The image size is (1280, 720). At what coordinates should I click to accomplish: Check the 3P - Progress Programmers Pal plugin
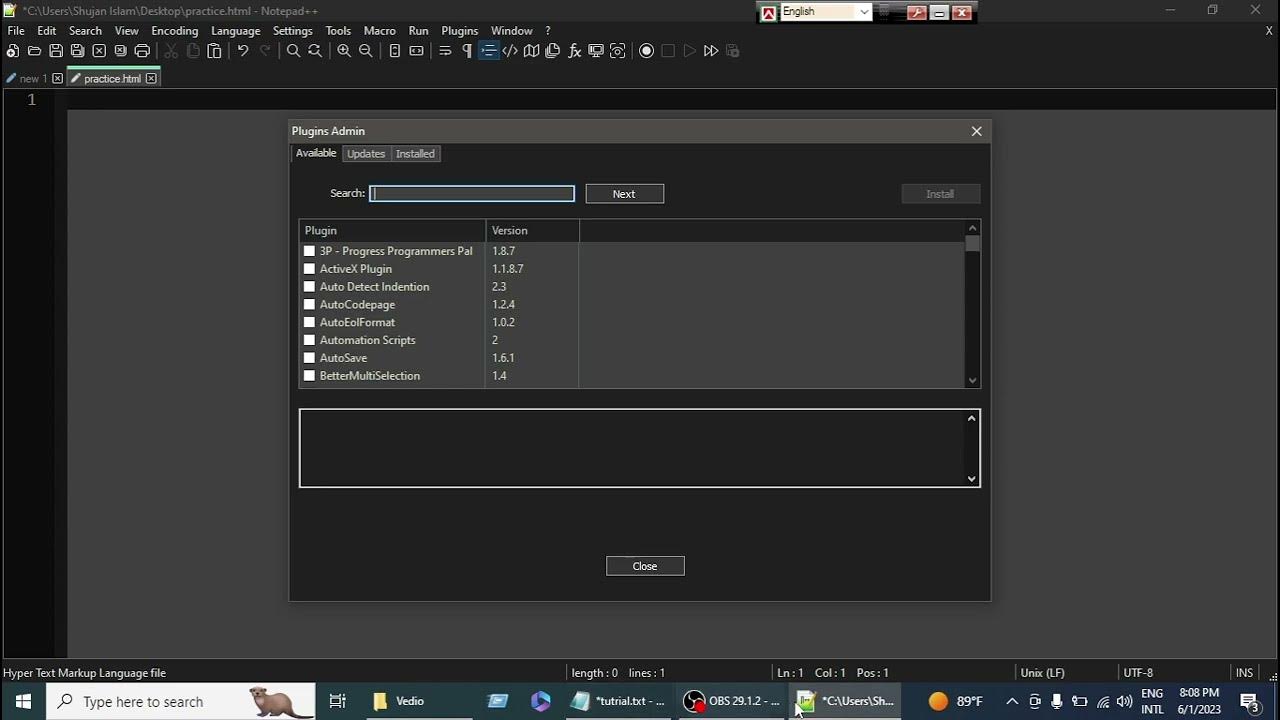tap(309, 251)
